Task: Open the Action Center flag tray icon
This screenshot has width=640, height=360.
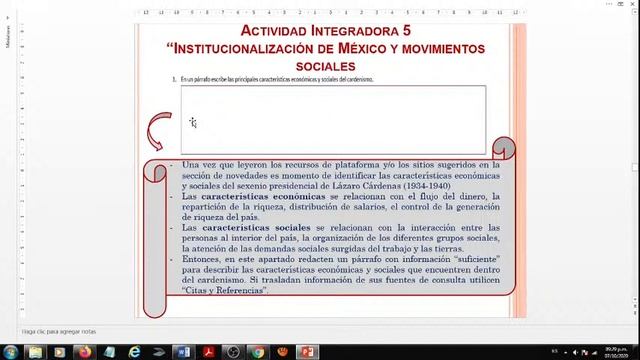Action: pyautogui.click(x=585, y=352)
